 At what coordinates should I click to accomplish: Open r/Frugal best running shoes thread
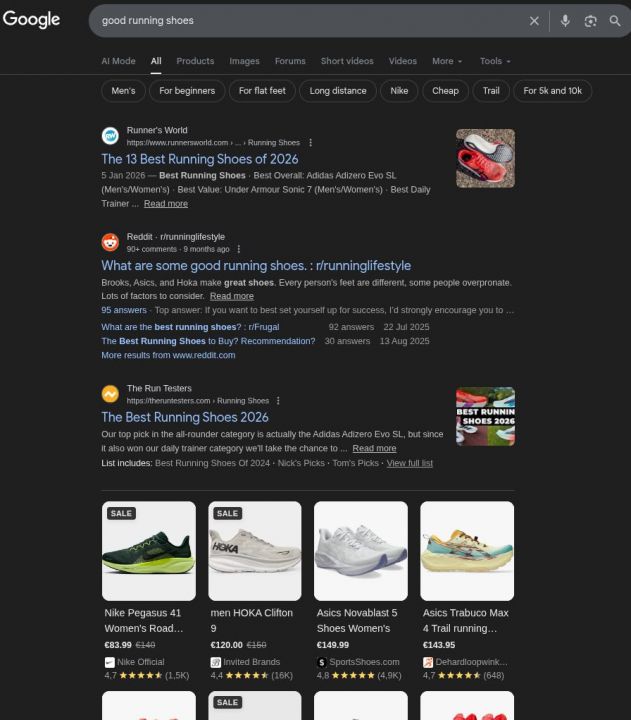tap(190, 327)
